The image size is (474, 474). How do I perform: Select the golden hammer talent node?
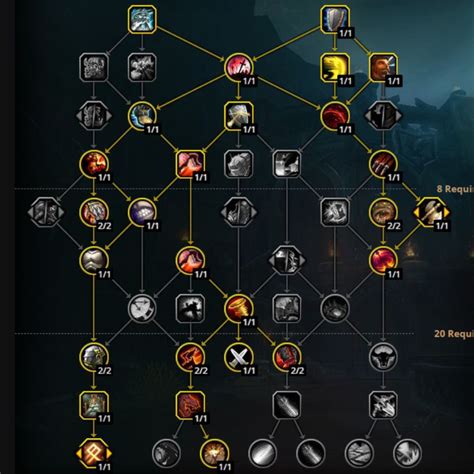coord(238,116)
